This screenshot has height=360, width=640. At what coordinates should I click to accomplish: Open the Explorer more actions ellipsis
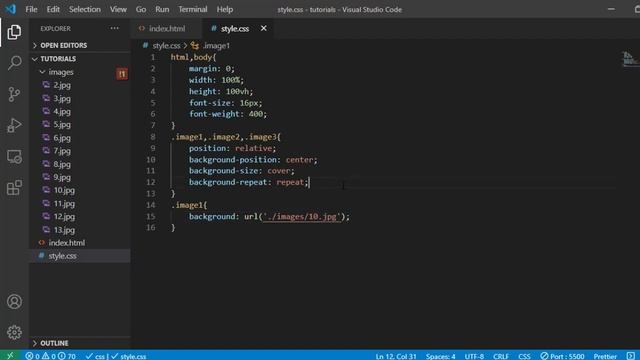(115, 29)
